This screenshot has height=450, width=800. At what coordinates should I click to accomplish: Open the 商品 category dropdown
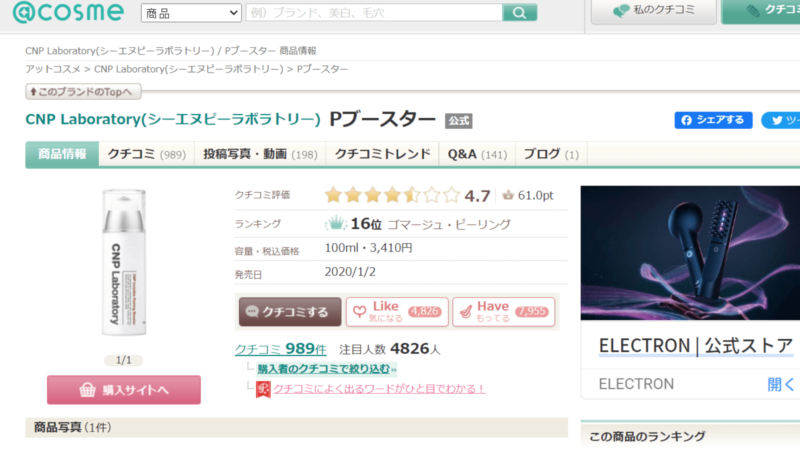pos(191,13)
